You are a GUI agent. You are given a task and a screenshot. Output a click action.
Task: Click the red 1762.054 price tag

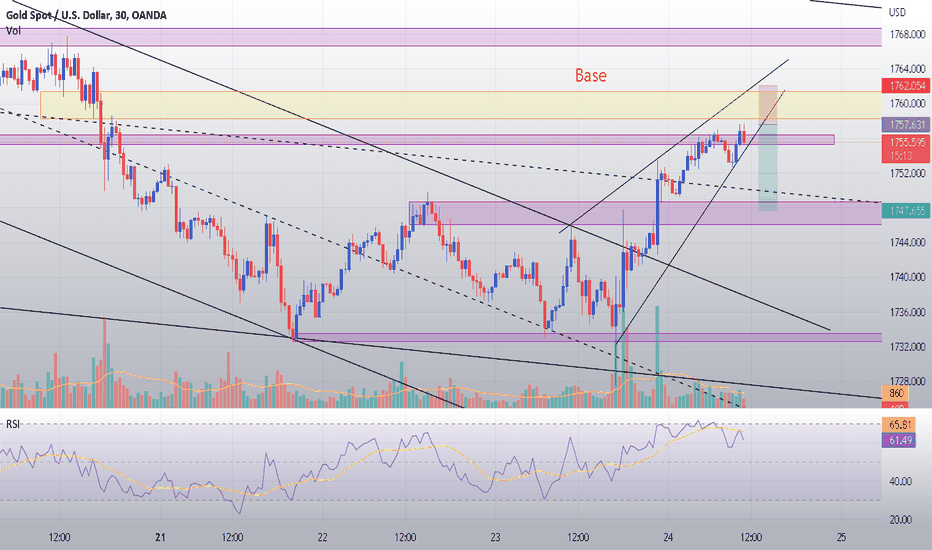(906, 86)
